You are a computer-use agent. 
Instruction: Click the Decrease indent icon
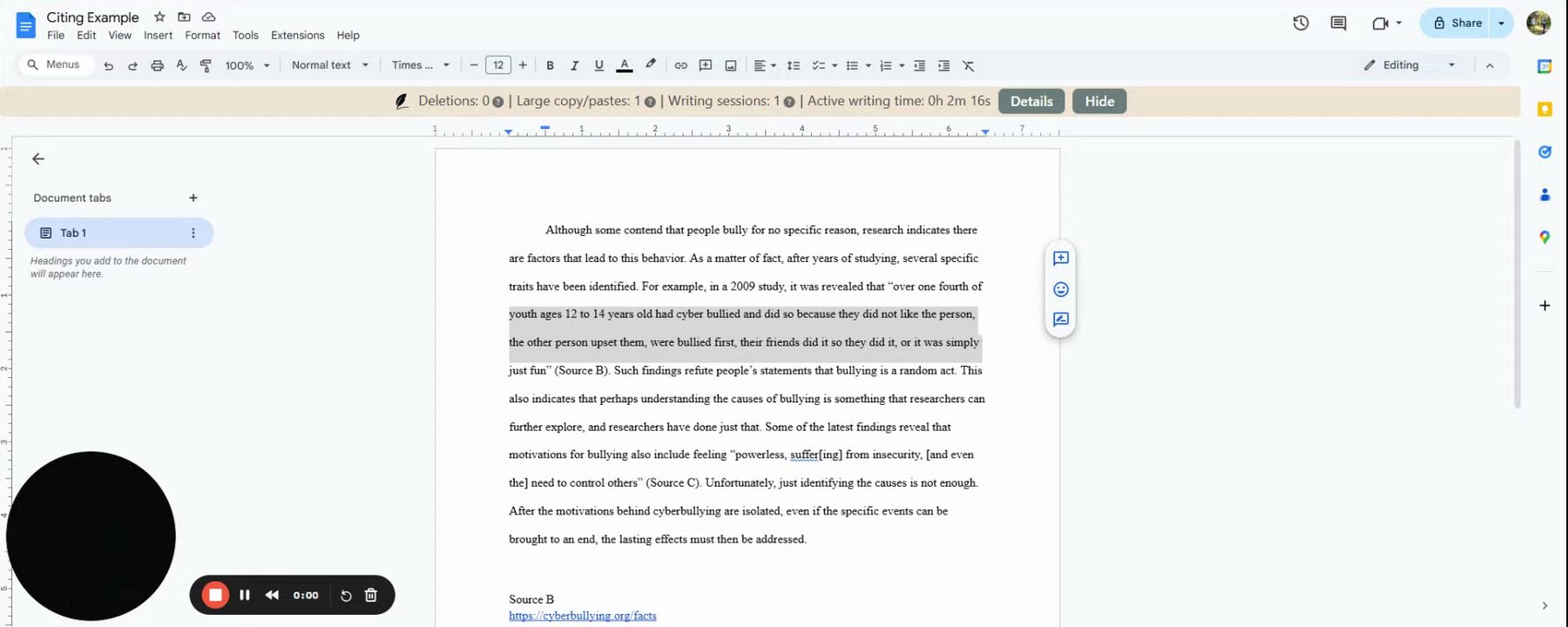click(919, 65)
